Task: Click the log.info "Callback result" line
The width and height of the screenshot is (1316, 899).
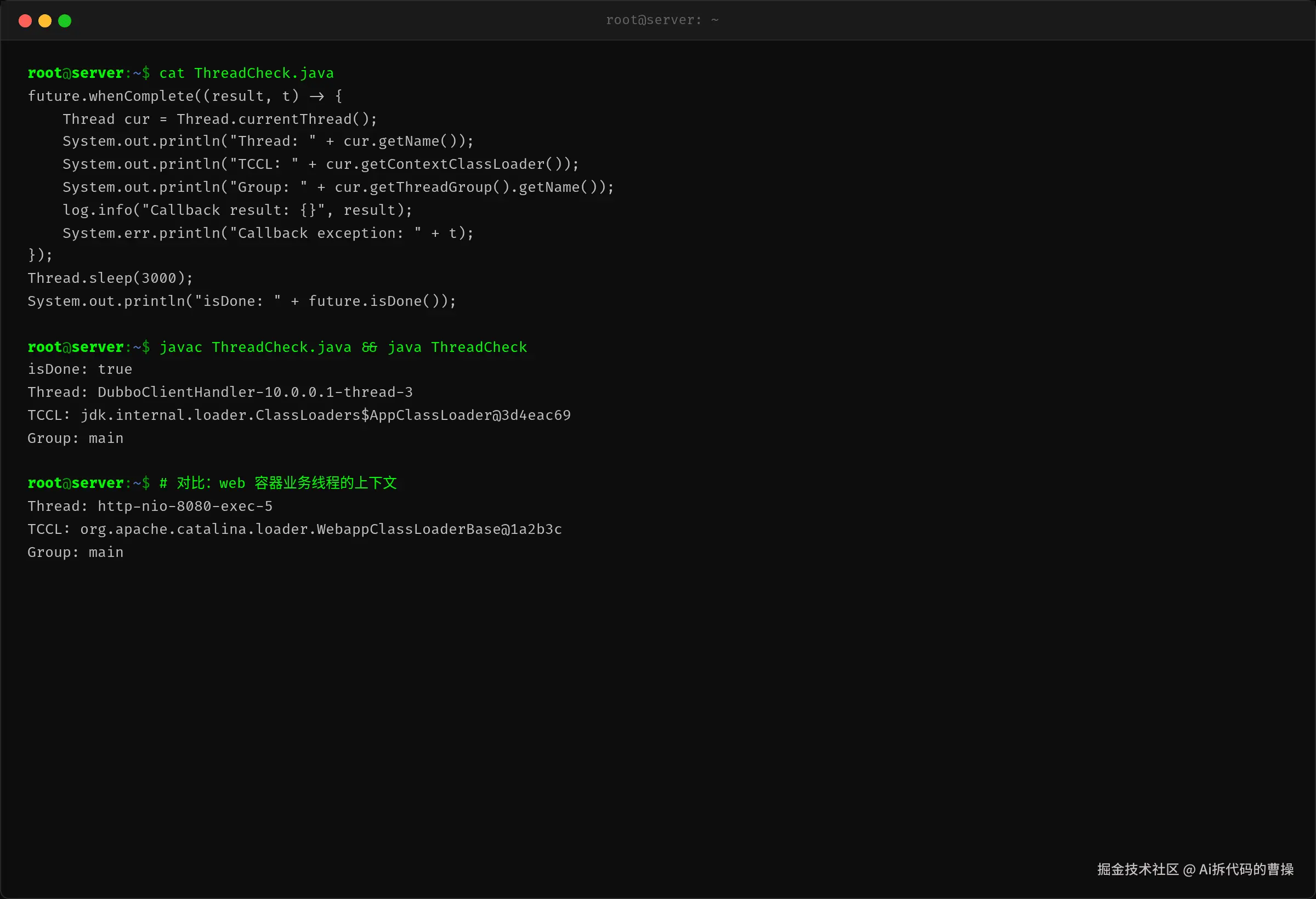Action: coord(237,210)
